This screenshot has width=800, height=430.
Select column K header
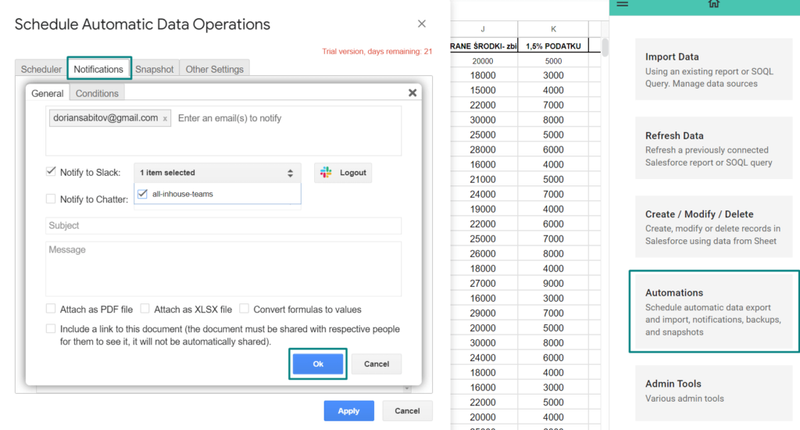tap(553, 29)
